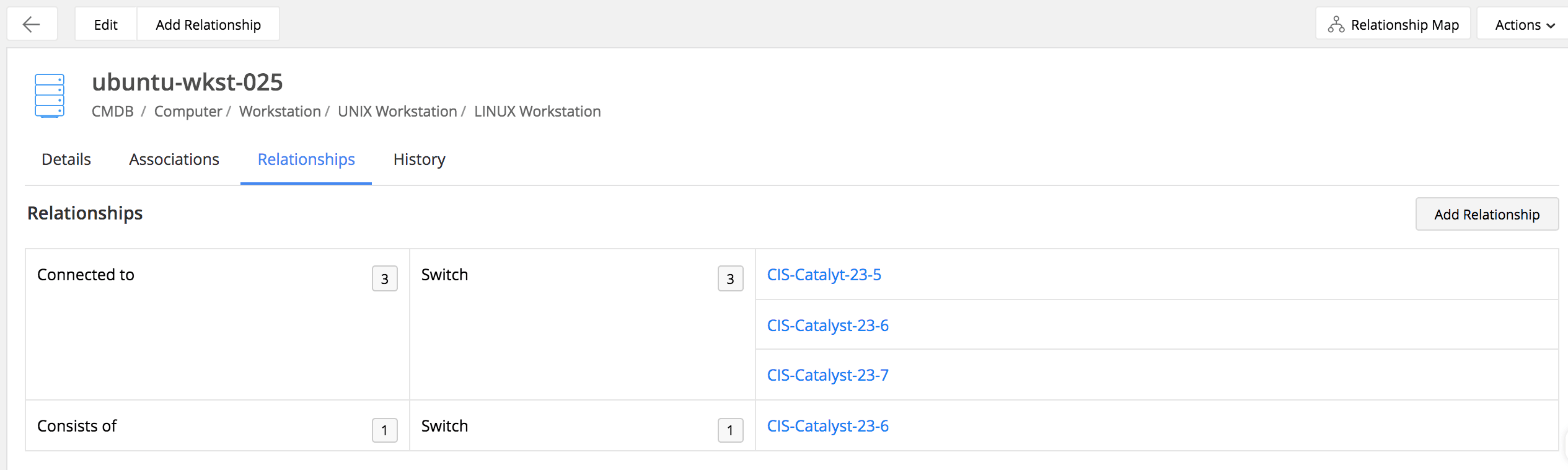Click Add Relationship in top toolbar
1568x470 pixels.
[208, 25]
